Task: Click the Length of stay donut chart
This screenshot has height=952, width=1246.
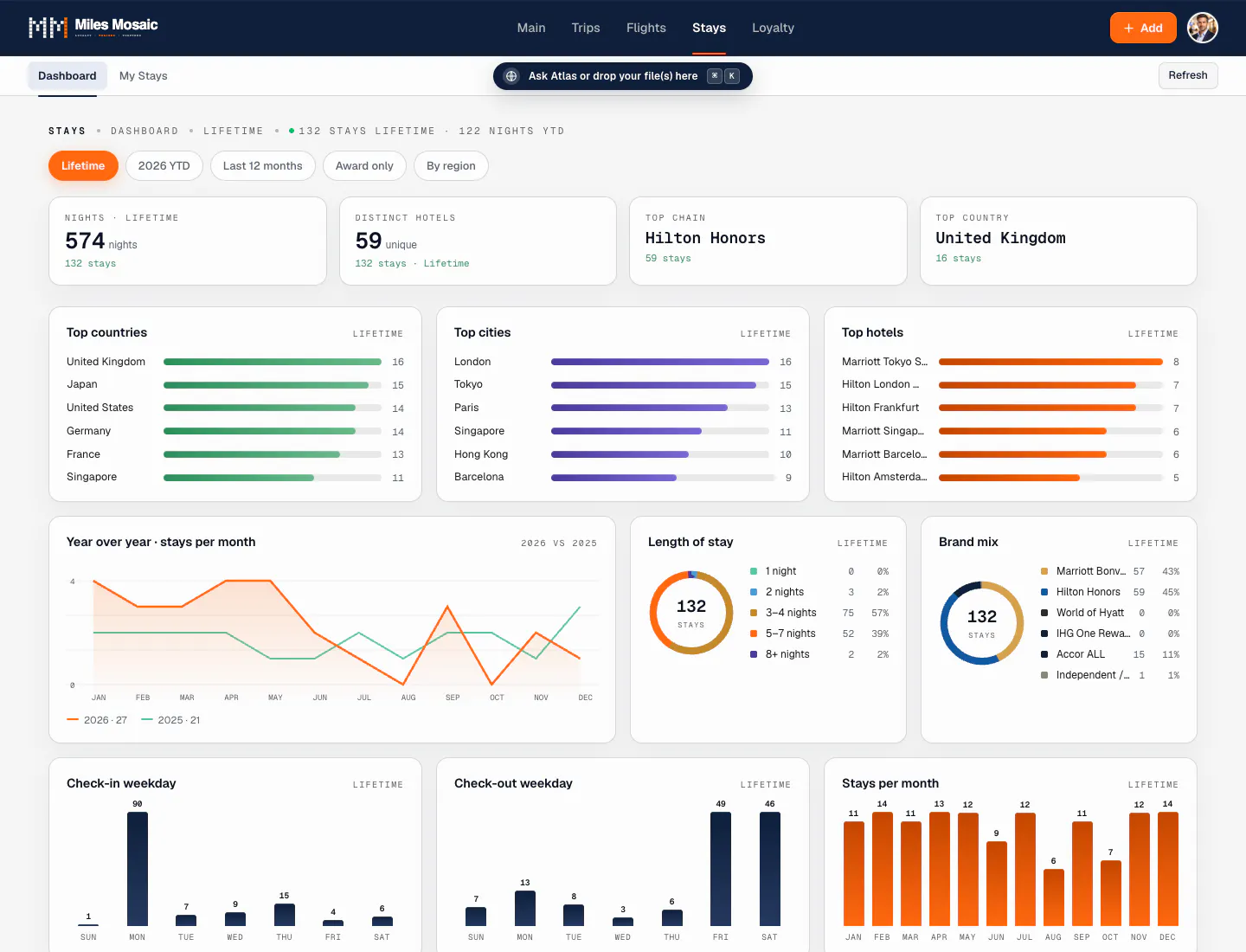Action: [x=691, y=613]
